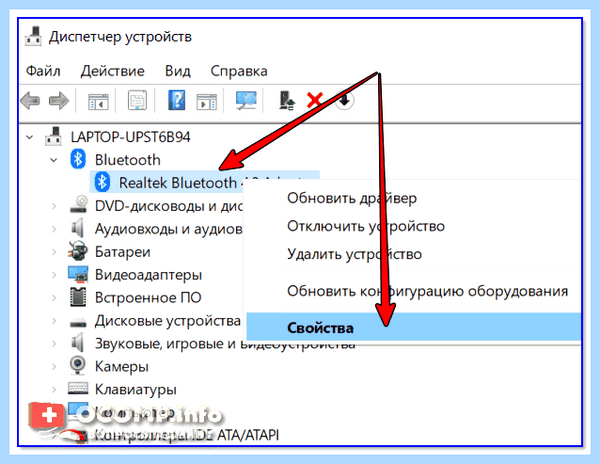Image resolution: width=600 pixels, height=464 pixels.
Task: Expand the Батареи category
Action: coord(54,252)
